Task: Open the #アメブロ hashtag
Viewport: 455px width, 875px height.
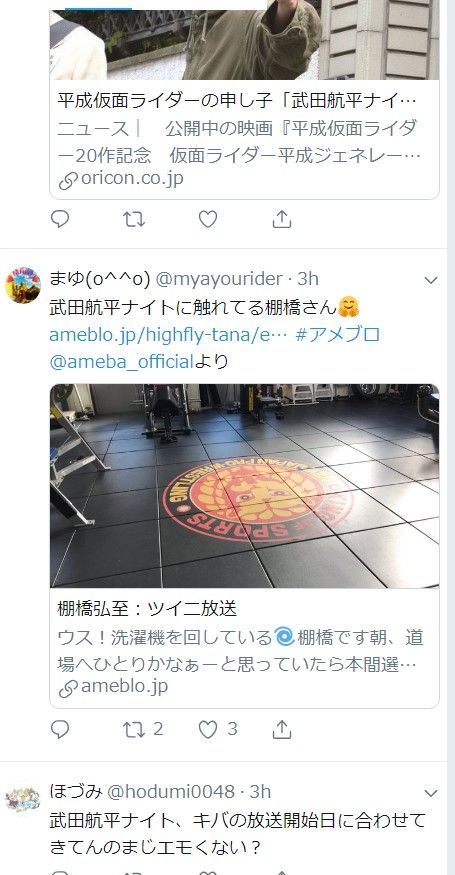Action: point(338,334)
